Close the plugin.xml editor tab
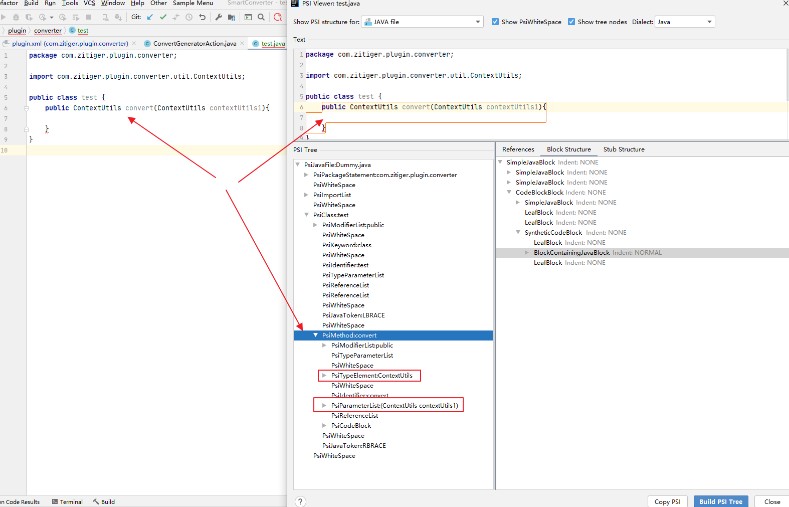Image resolution: width=789 pixels, height=507 pixels. tap(134, 43)
